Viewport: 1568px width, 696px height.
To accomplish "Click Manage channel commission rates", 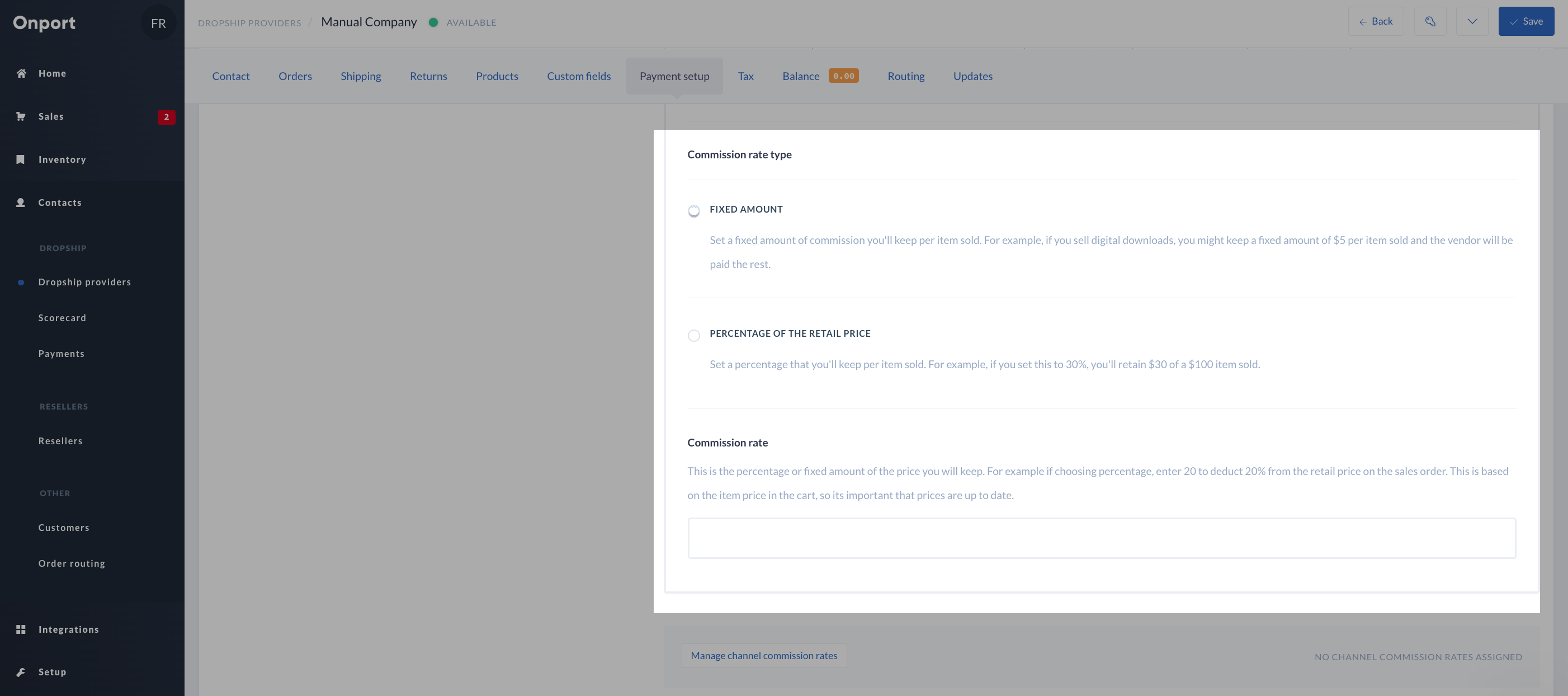I will tap(763, 656).
